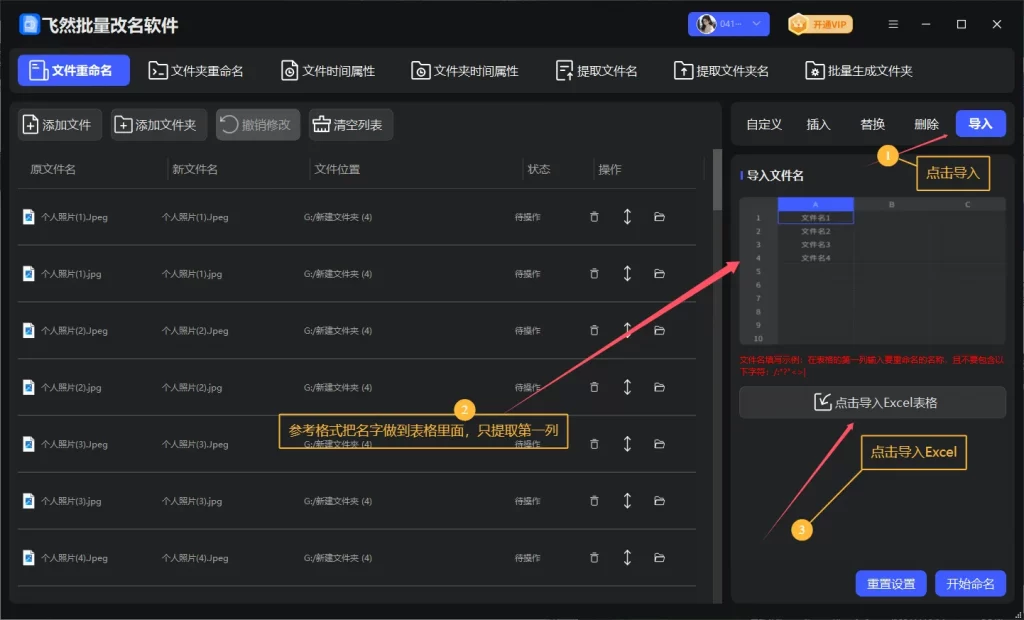Click the 重置设置 button

tap(891, 583)
